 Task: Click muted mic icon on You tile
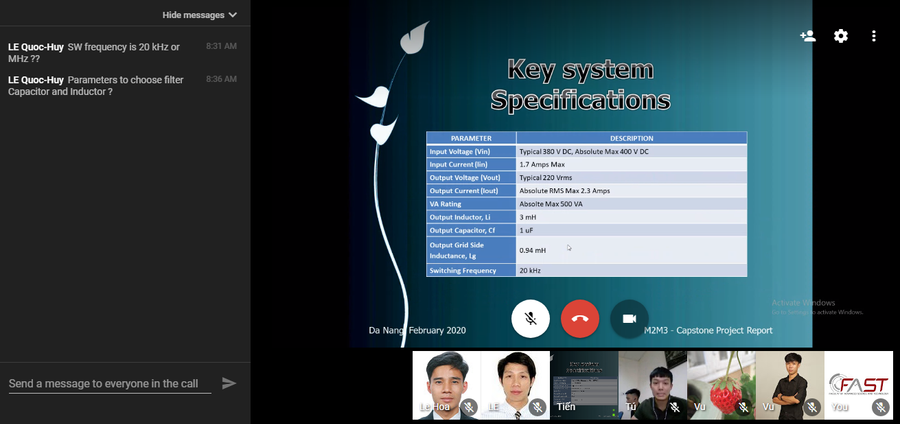(x=880, y=407)
